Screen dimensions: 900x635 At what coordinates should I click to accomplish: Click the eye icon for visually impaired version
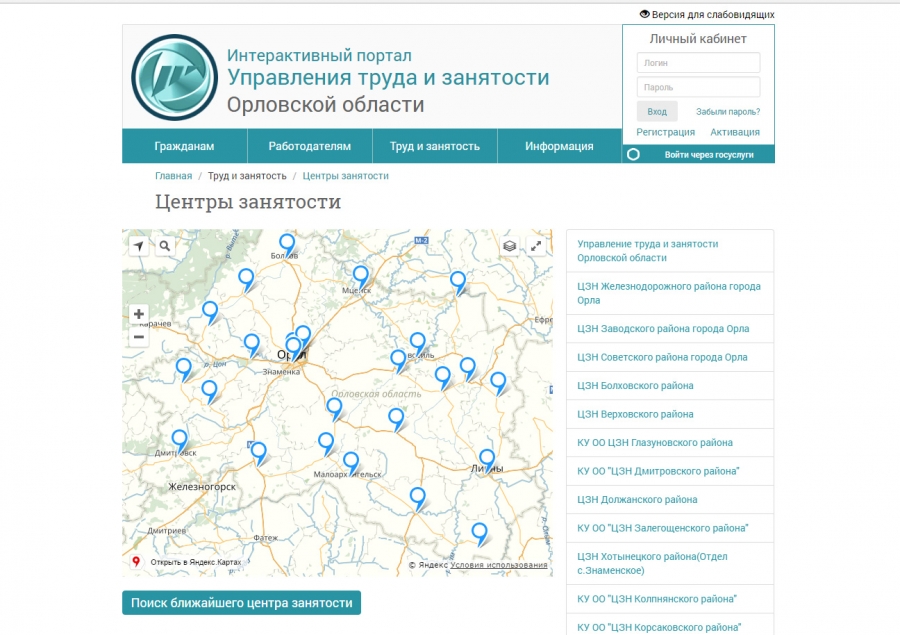(x=645, y=14)
